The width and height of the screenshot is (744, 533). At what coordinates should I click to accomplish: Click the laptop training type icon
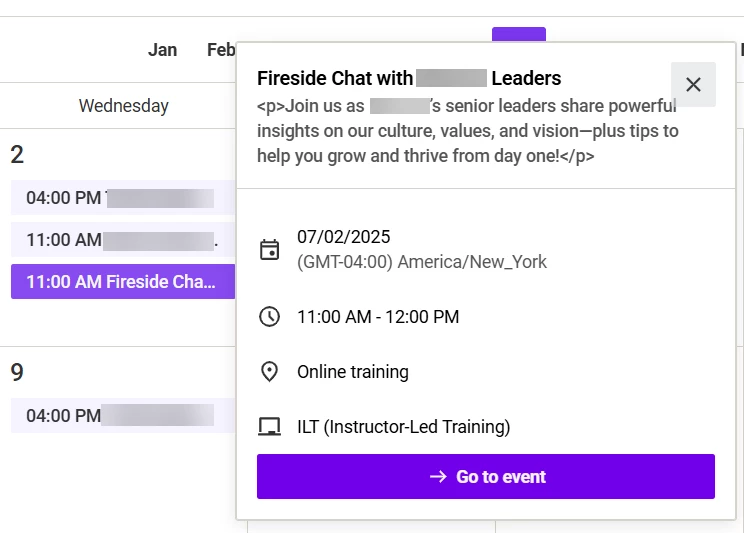click(x=269, y=427)
